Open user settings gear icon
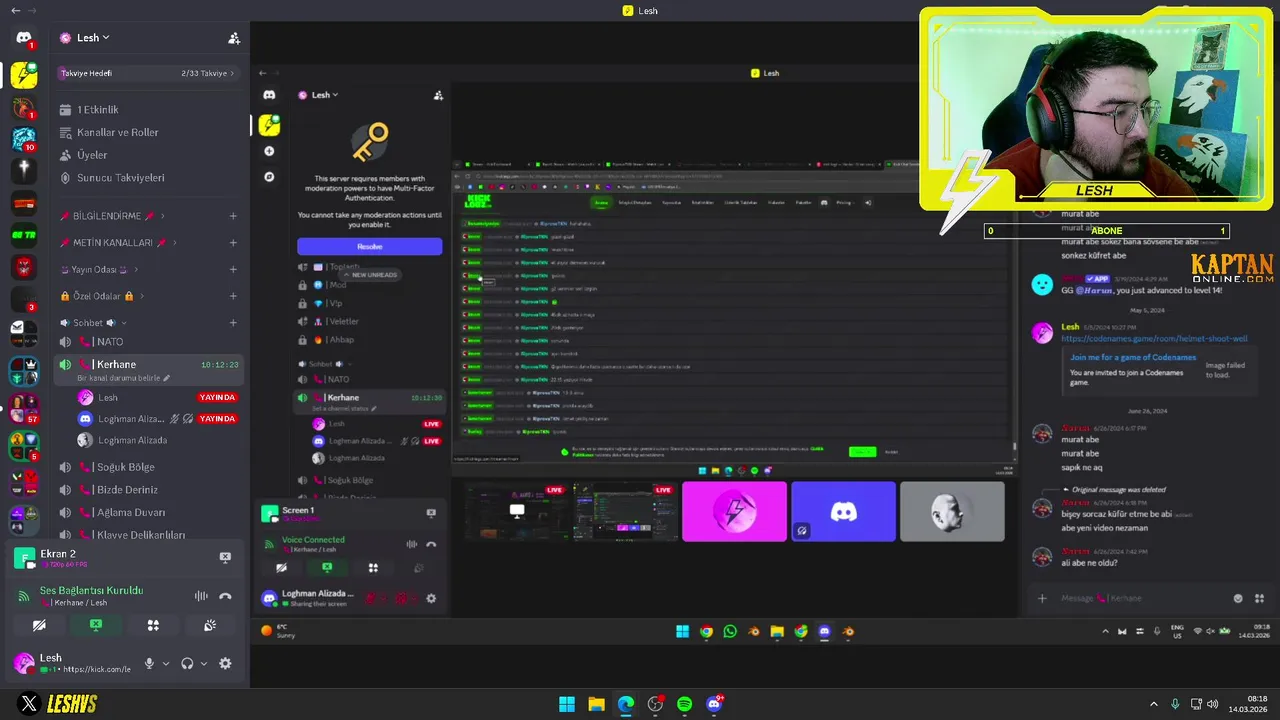The image size is (1280, 720). [225, 663]
